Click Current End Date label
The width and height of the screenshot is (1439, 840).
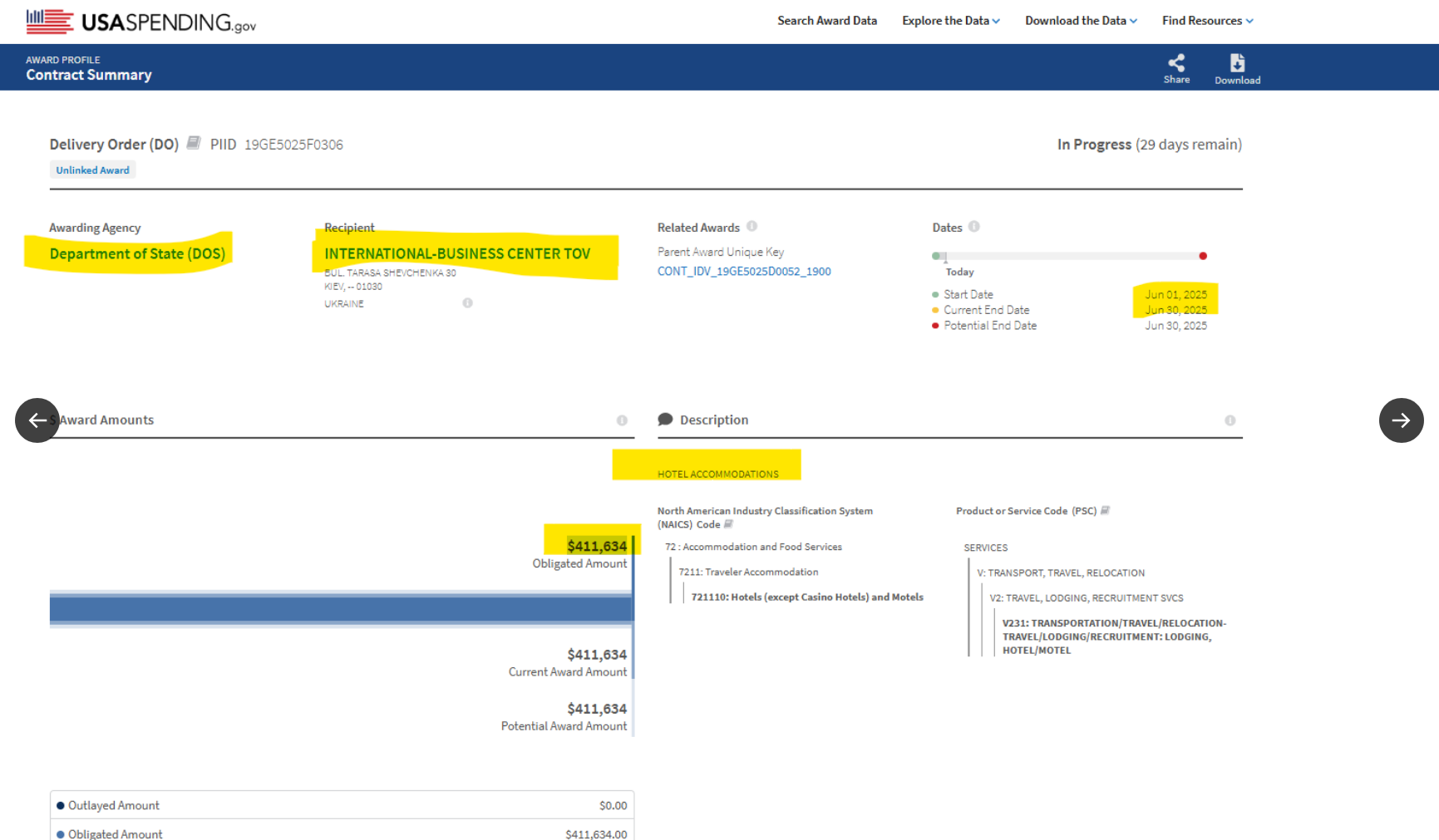pyautogui.click(x=986, y=310)
